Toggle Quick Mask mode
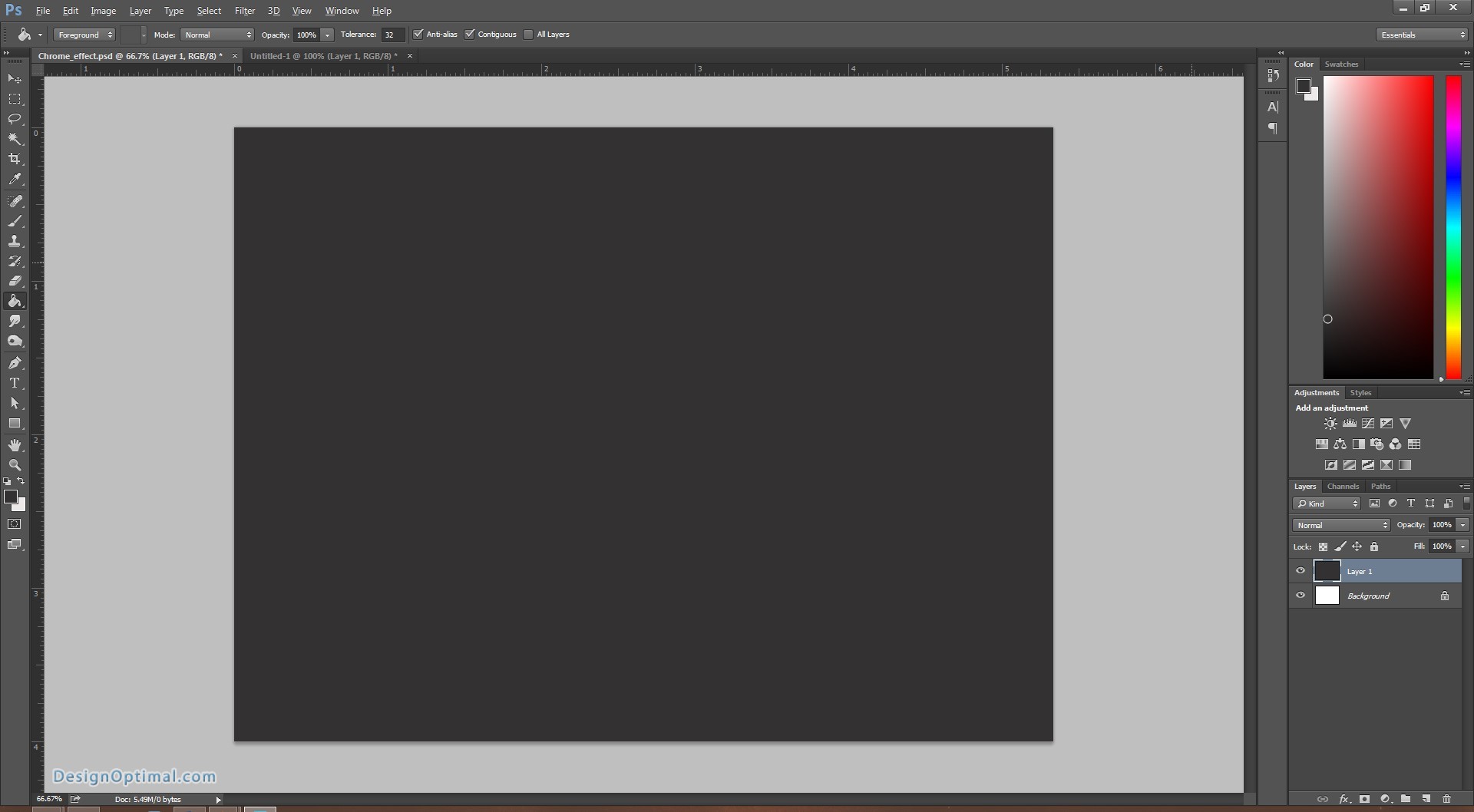 pos(15,524)
